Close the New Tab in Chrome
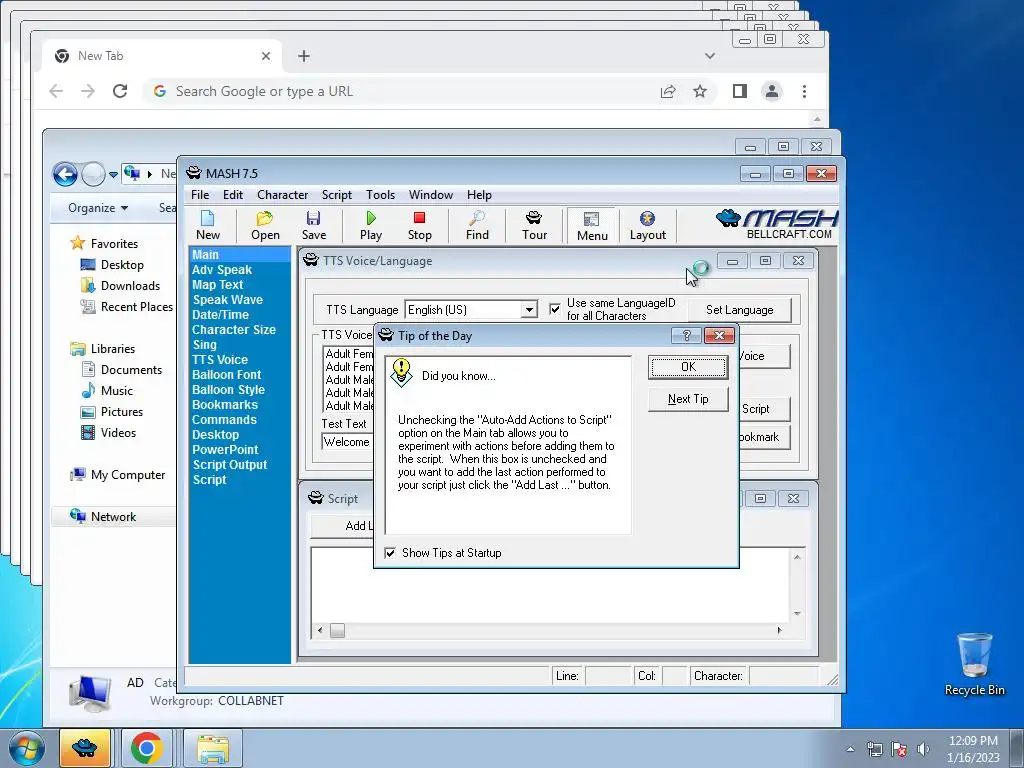The image size is (1024, 768). pyautogui.click(x=266, y=56)
